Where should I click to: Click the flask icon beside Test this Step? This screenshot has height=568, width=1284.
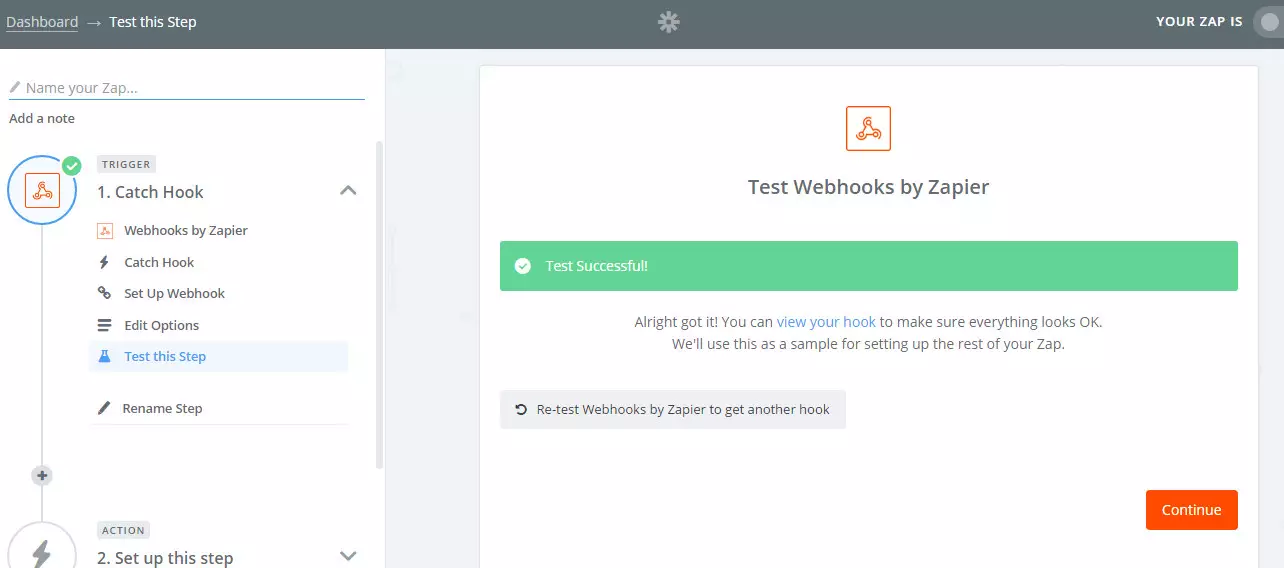coord(104,356)
